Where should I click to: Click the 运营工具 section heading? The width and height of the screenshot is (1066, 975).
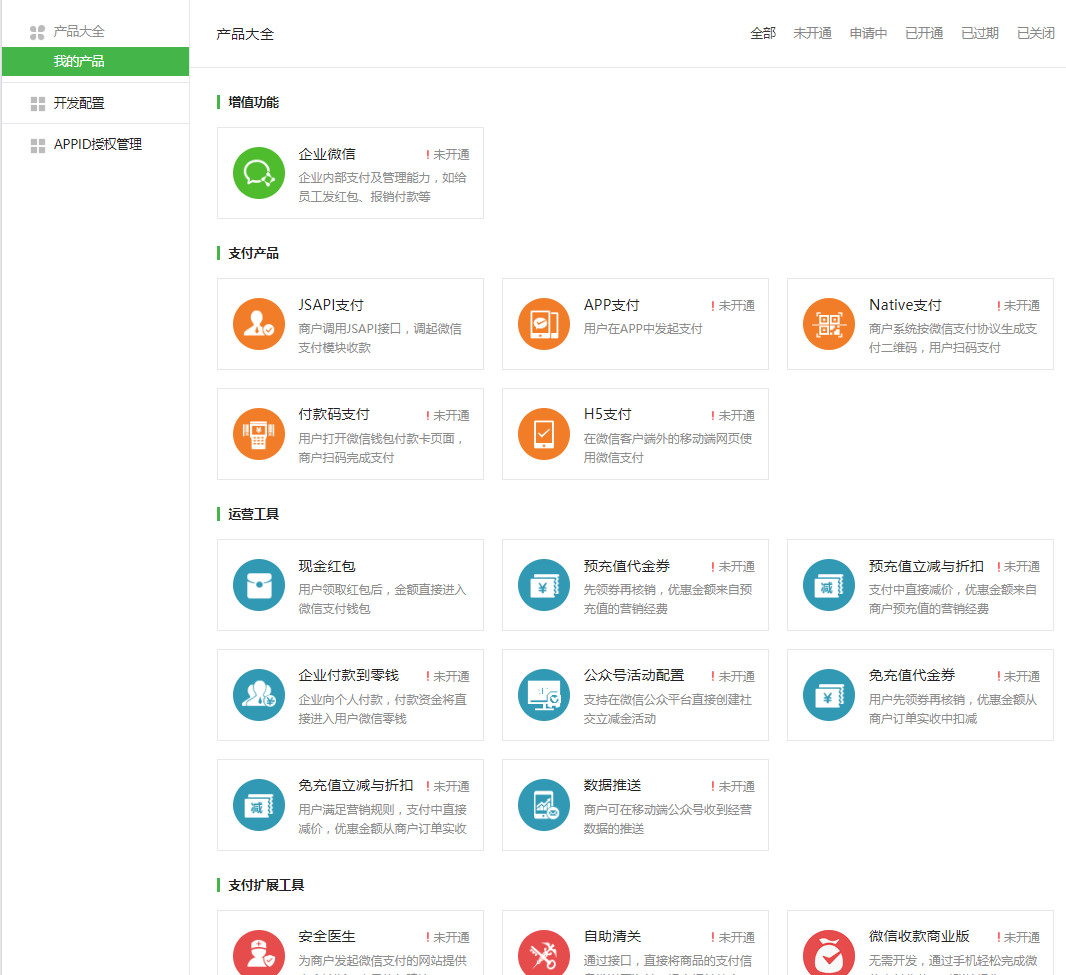[x=254, y=515]
